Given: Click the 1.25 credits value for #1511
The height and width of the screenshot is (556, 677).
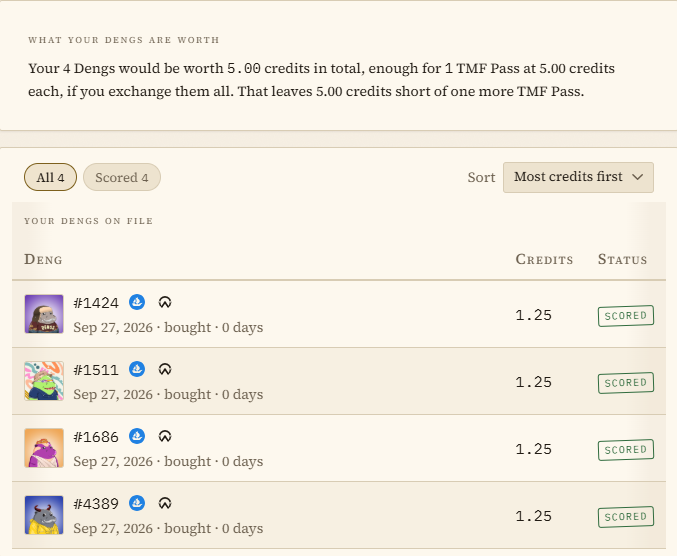Looking at the screenshot, I should 534,382.
